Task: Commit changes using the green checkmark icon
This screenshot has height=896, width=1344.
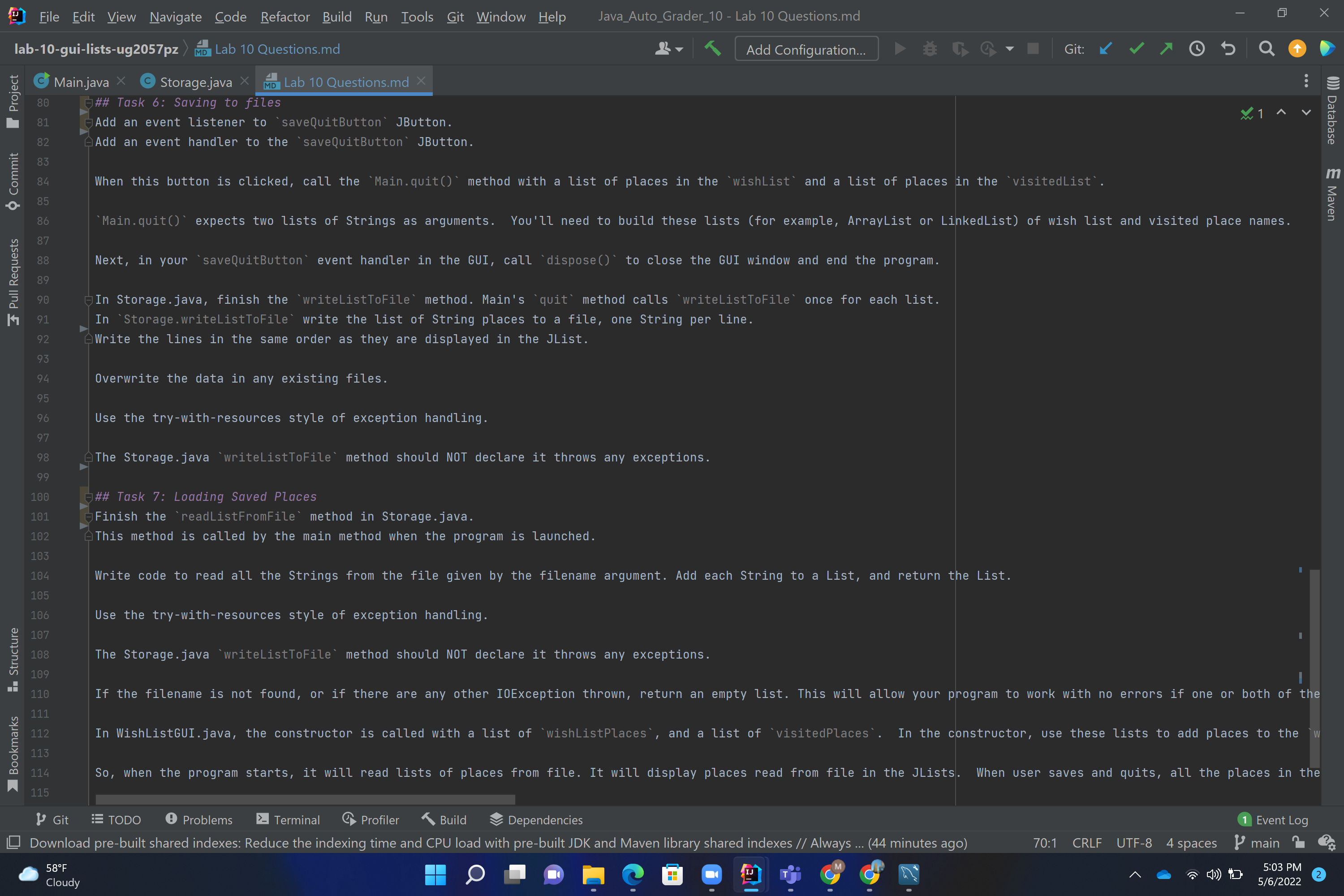Action: click(1136, 48)
